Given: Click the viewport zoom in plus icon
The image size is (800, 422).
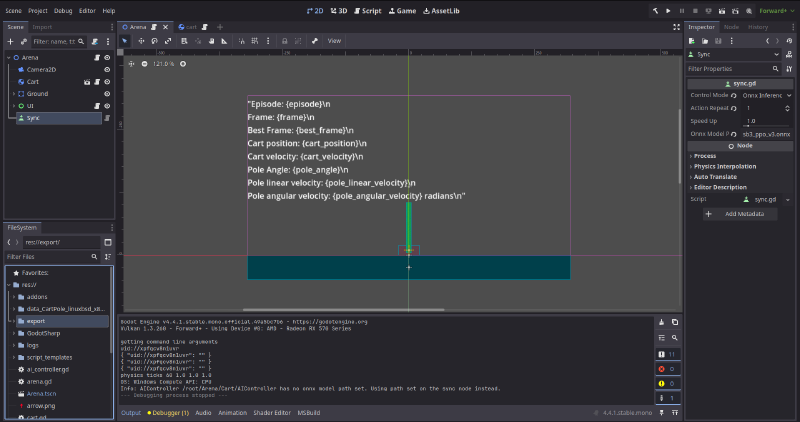Looking at the screenshot, I should 183,64.
